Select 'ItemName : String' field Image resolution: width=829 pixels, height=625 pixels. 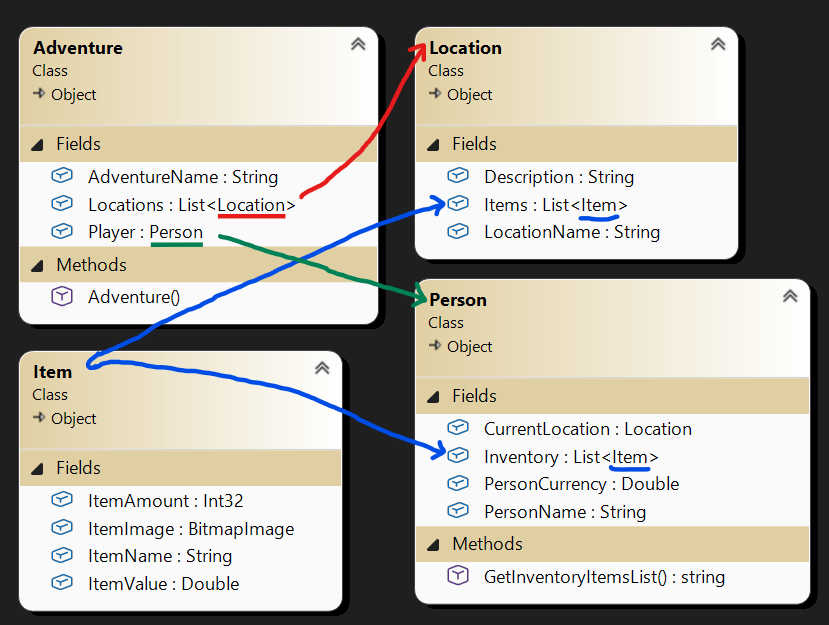[160, 556]
